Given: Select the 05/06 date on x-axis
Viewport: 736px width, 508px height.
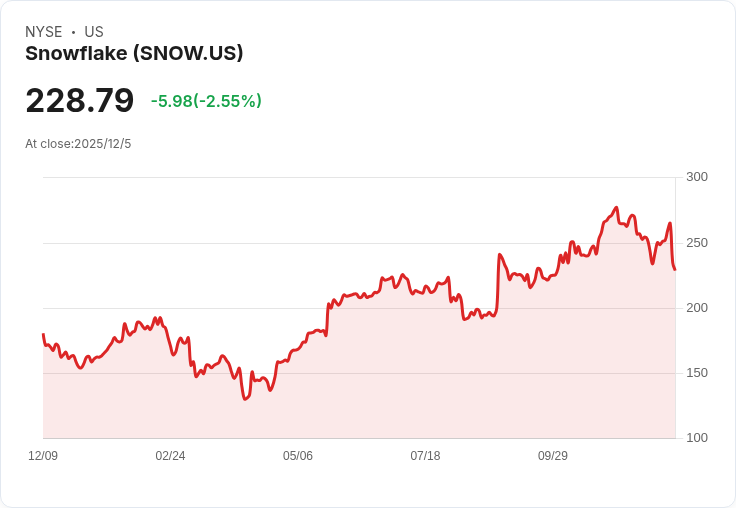Looking at the screenshot, I should [x=298, y=456].
